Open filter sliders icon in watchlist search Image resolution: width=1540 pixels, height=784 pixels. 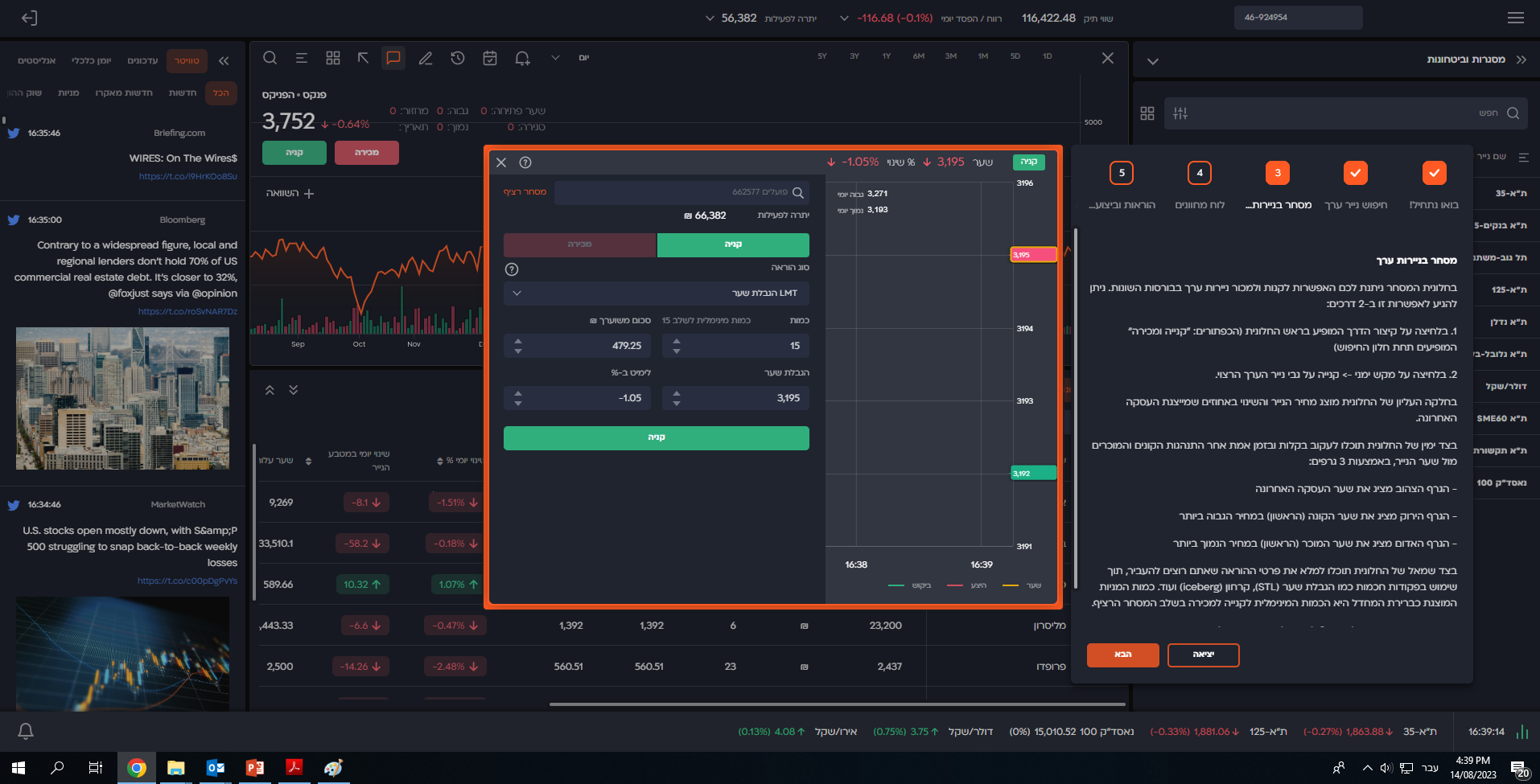(1180, 113)
